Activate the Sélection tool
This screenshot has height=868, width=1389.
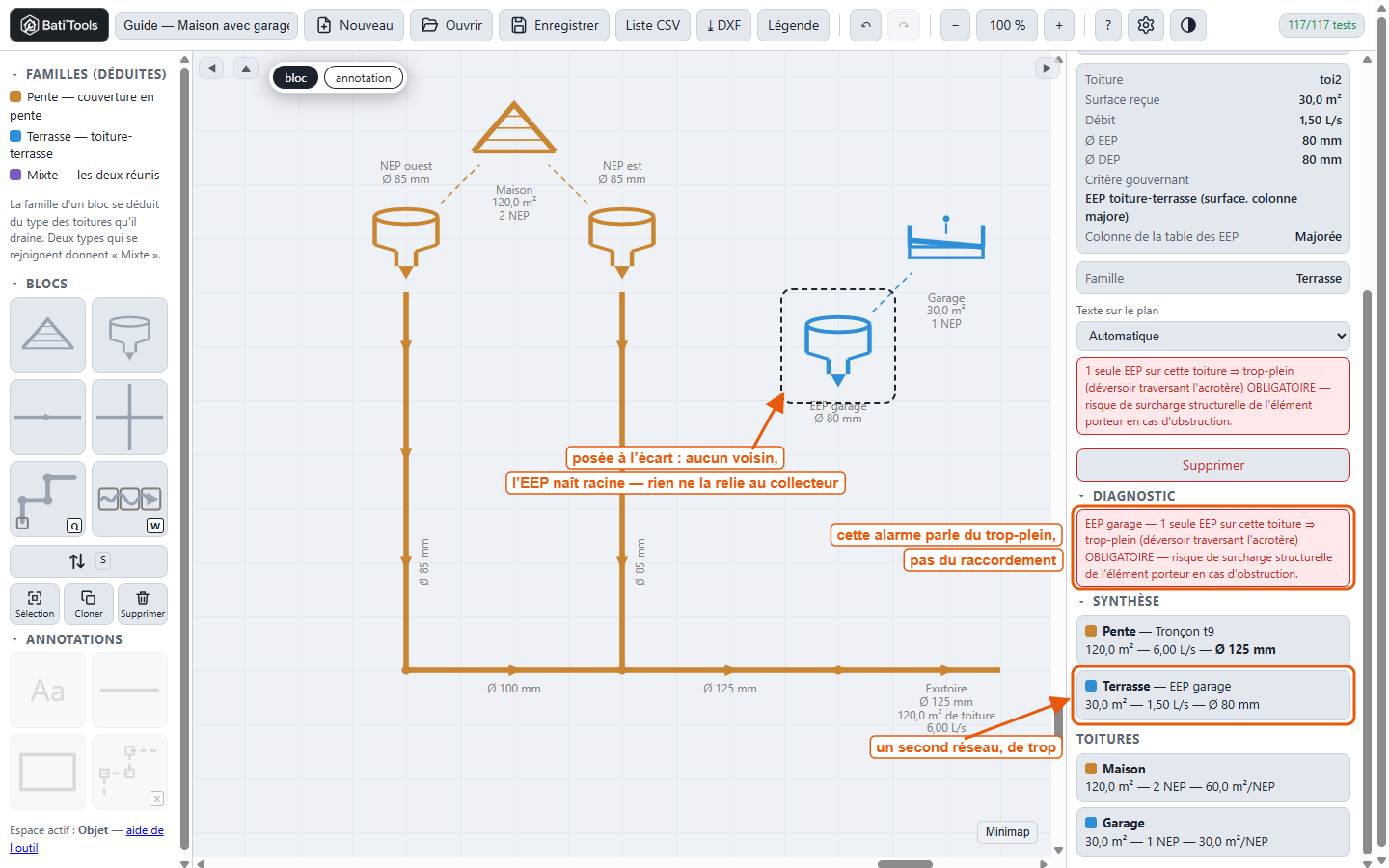(x=35, y=604)
